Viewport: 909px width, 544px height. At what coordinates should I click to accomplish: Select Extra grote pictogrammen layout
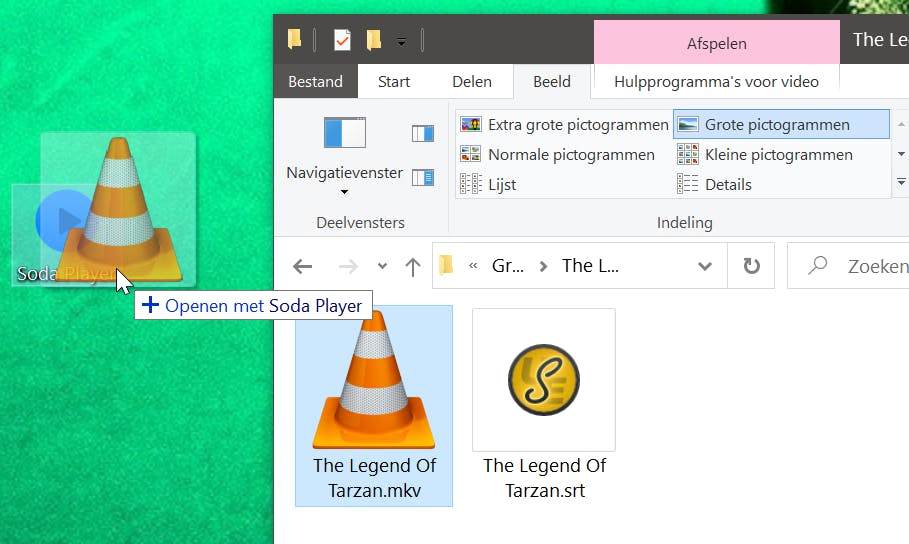tap(564, 124)
